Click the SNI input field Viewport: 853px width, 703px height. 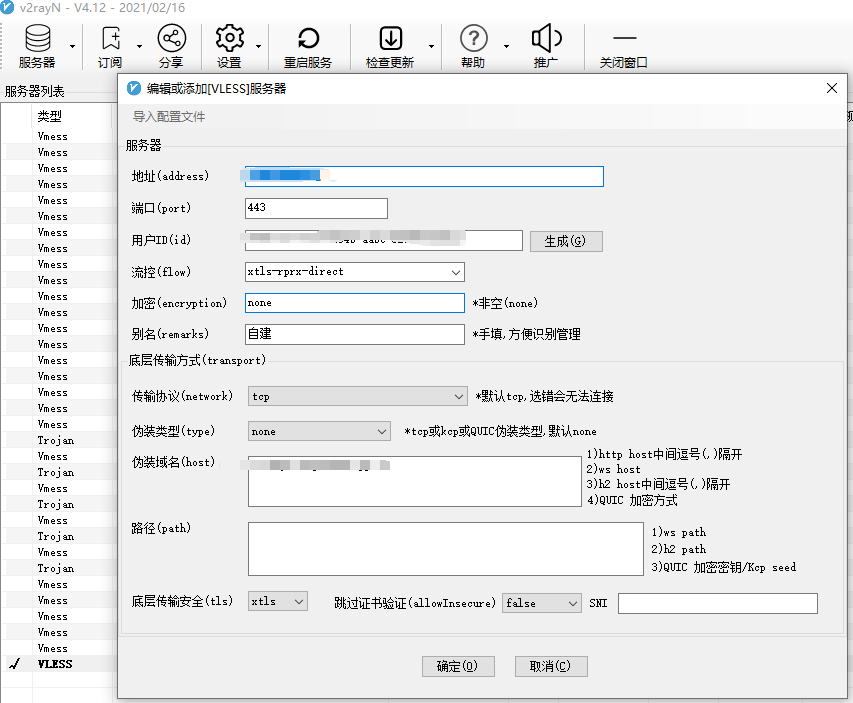718,603
